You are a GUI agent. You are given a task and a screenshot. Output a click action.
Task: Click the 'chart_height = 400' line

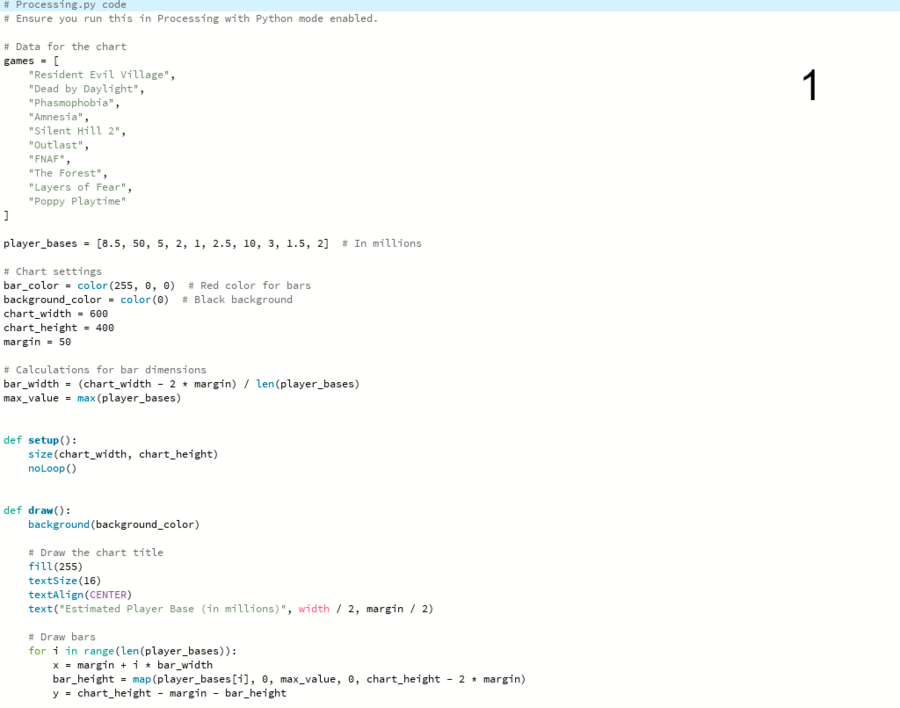pyautogui.click(x=59, y=328)
